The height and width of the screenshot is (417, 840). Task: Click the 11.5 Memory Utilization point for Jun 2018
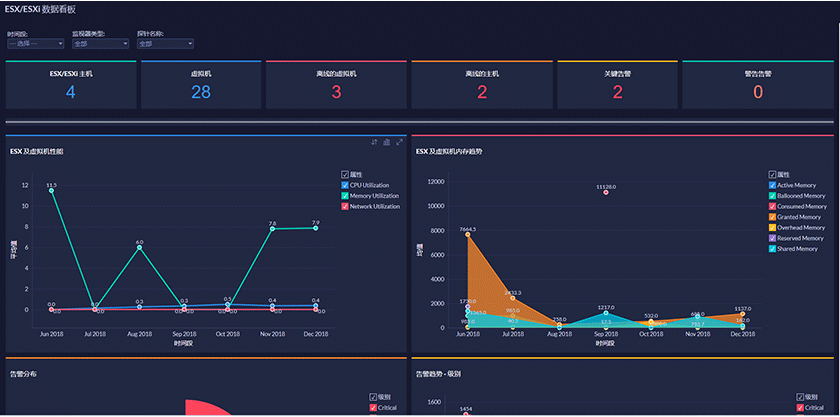point(51,190)
